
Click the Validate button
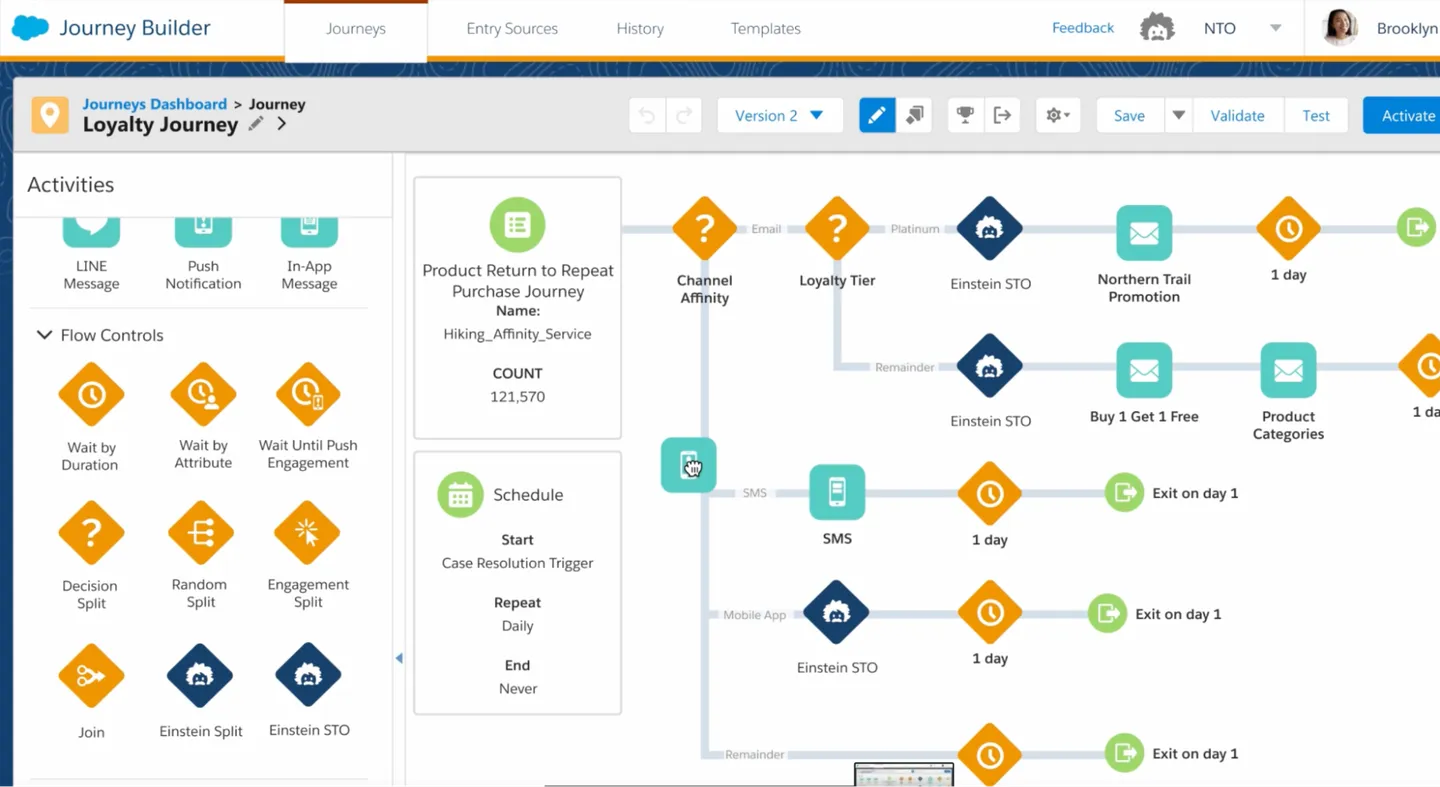tap(1238, 116)
